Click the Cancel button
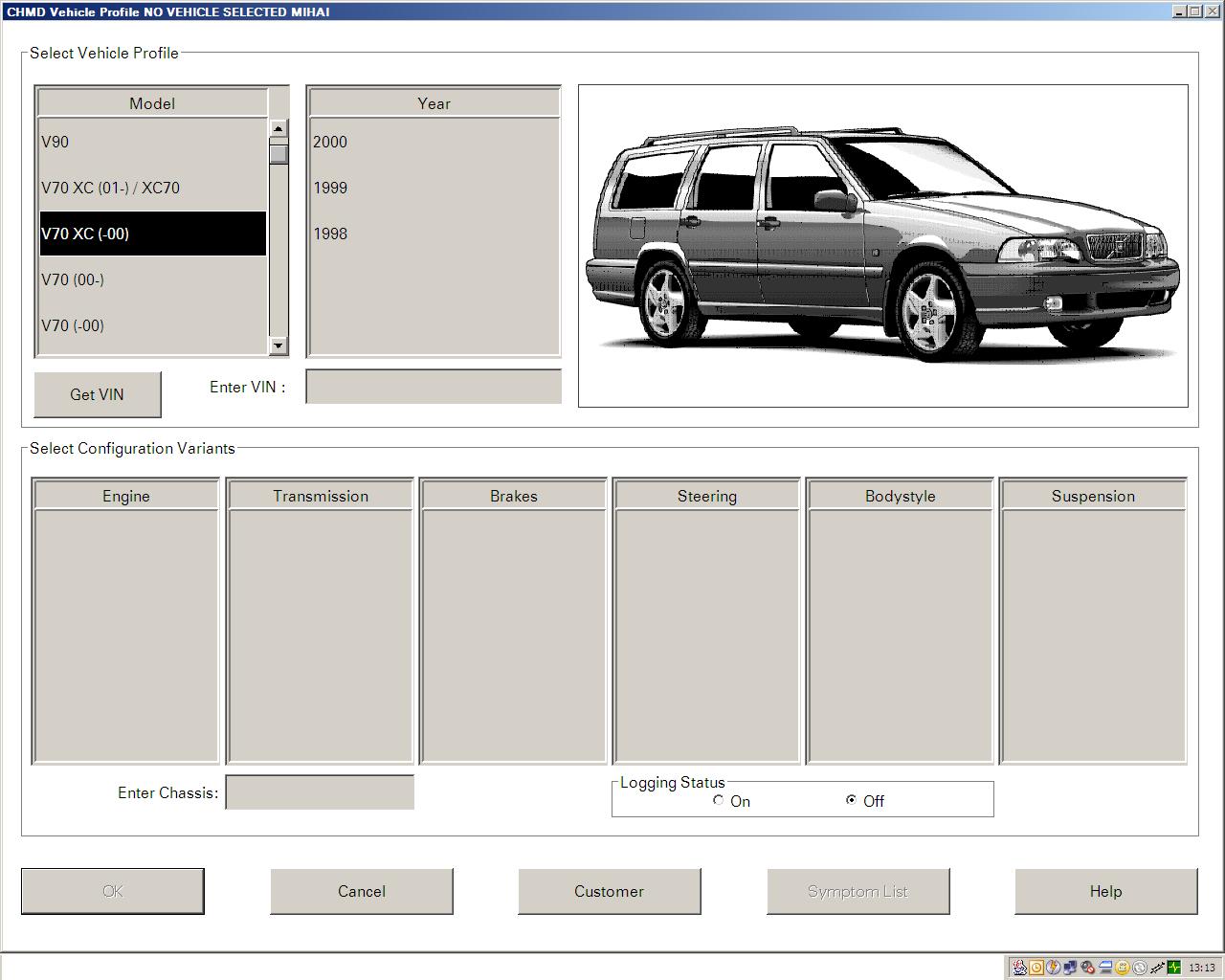 (x=362, y=891)
